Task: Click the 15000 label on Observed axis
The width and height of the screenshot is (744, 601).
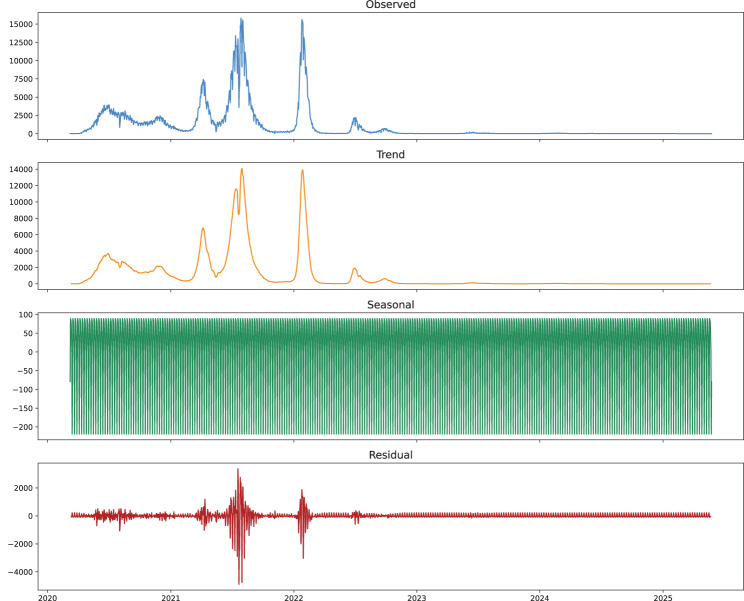Action: [21, 24]
